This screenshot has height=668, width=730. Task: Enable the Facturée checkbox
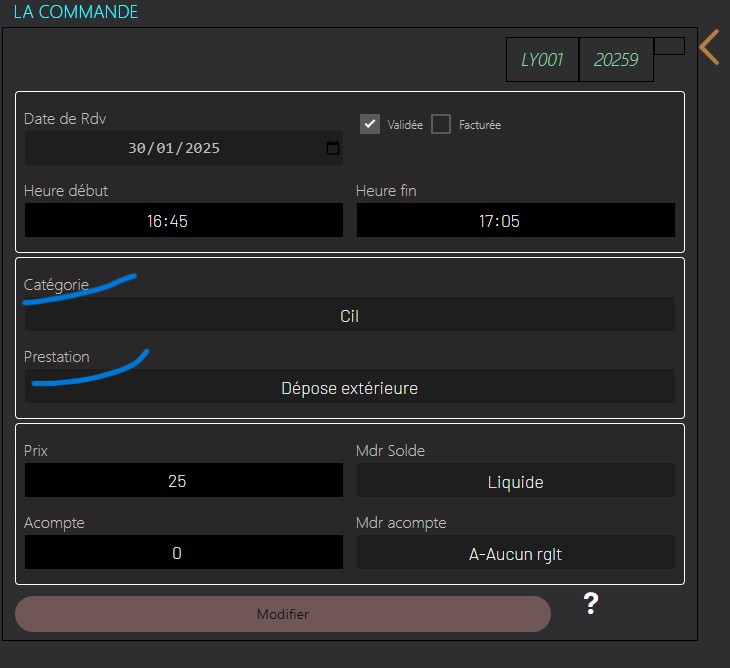[x=441, y=124]
